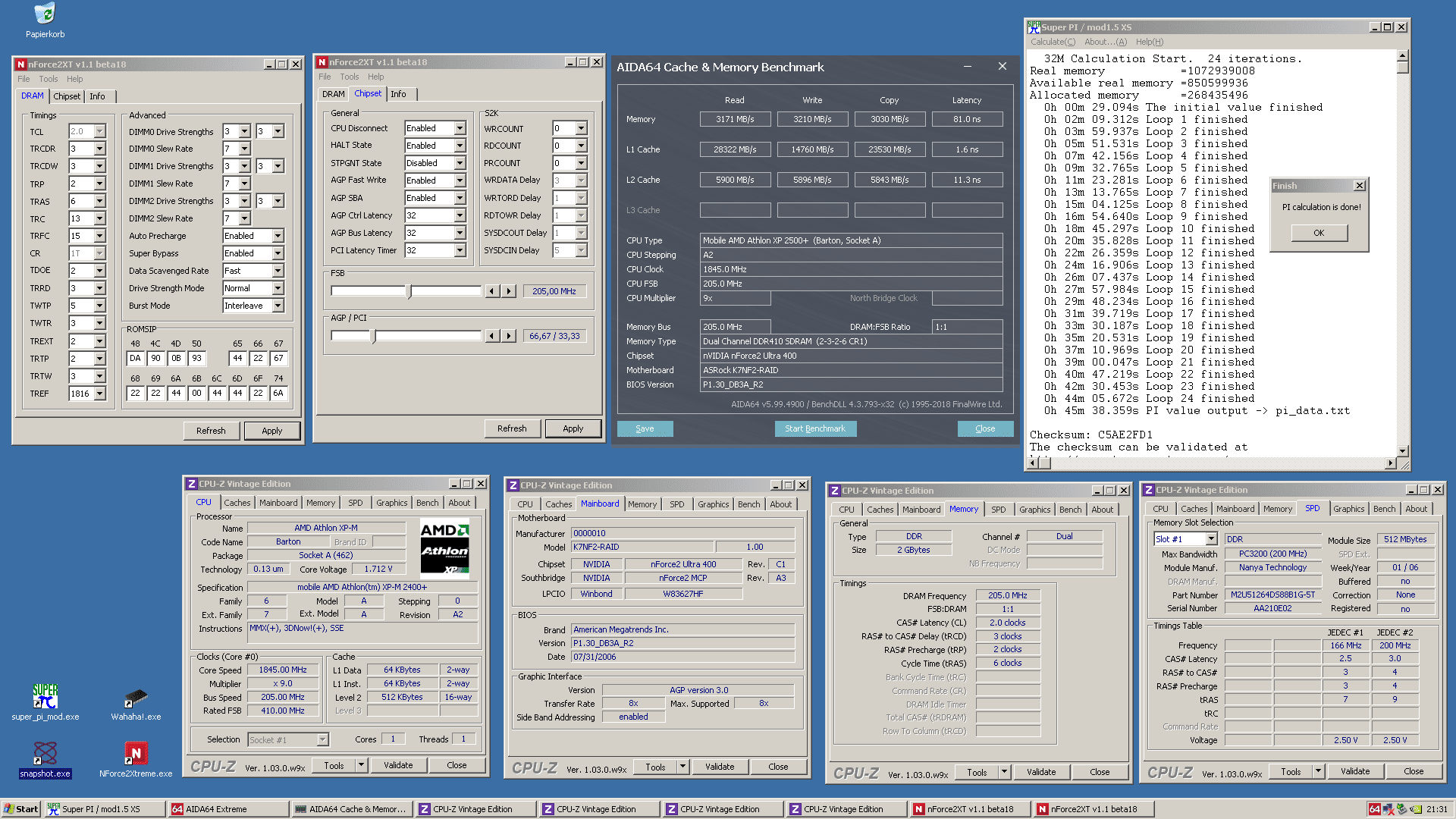Screen dimensions: 1456x819
Task: Click the FSB slider handle
Action: (x=409, y=291)
